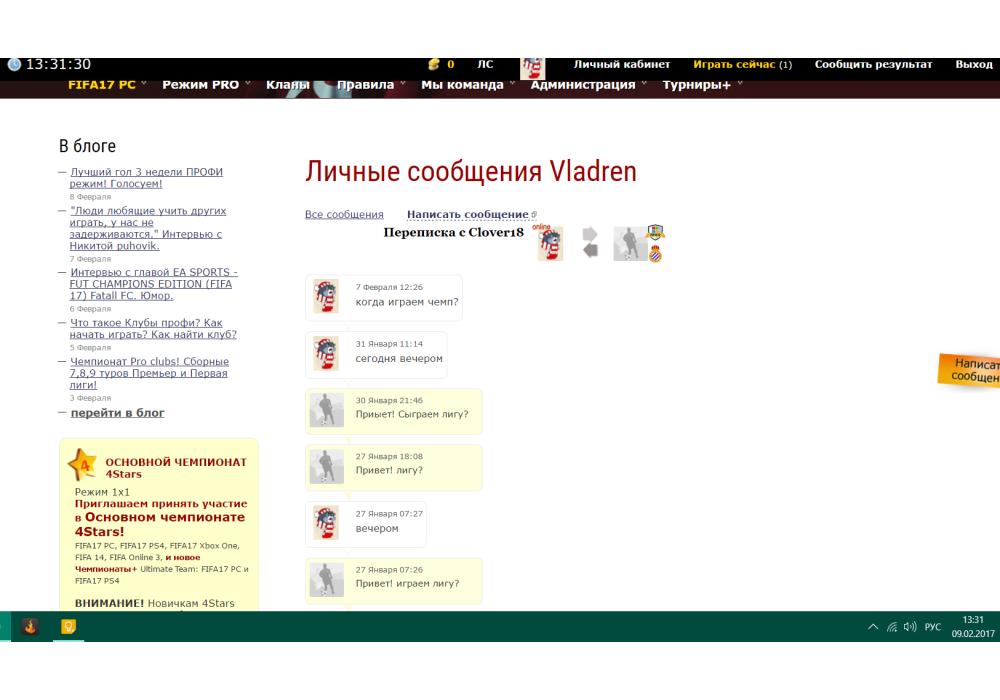Click avatar on 7 Февраля 12:26 message
1000x700 pixels.
coord(326,296)
